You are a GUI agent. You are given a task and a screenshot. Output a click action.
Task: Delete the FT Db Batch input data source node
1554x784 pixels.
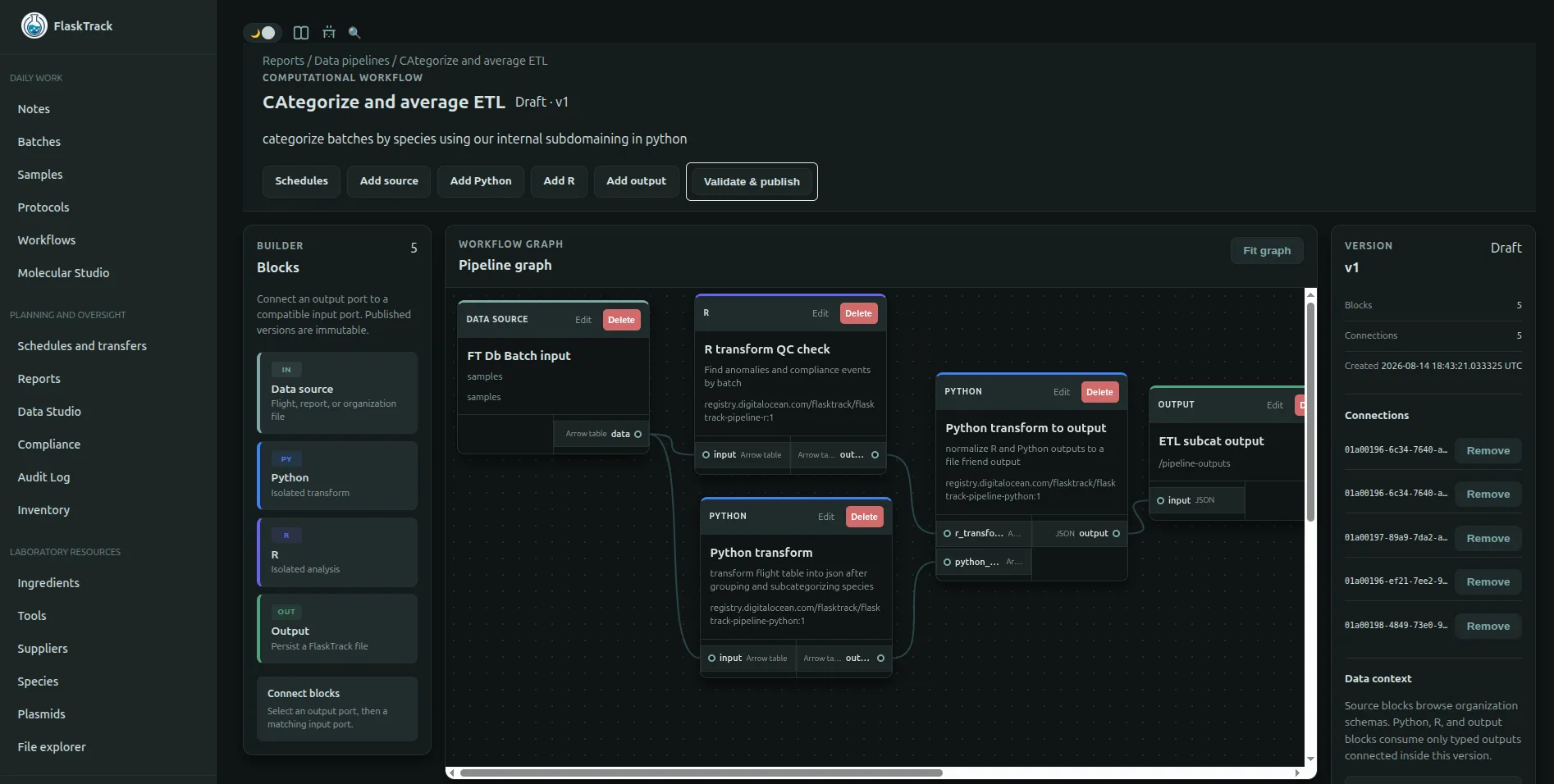click(x=621, y=320)
